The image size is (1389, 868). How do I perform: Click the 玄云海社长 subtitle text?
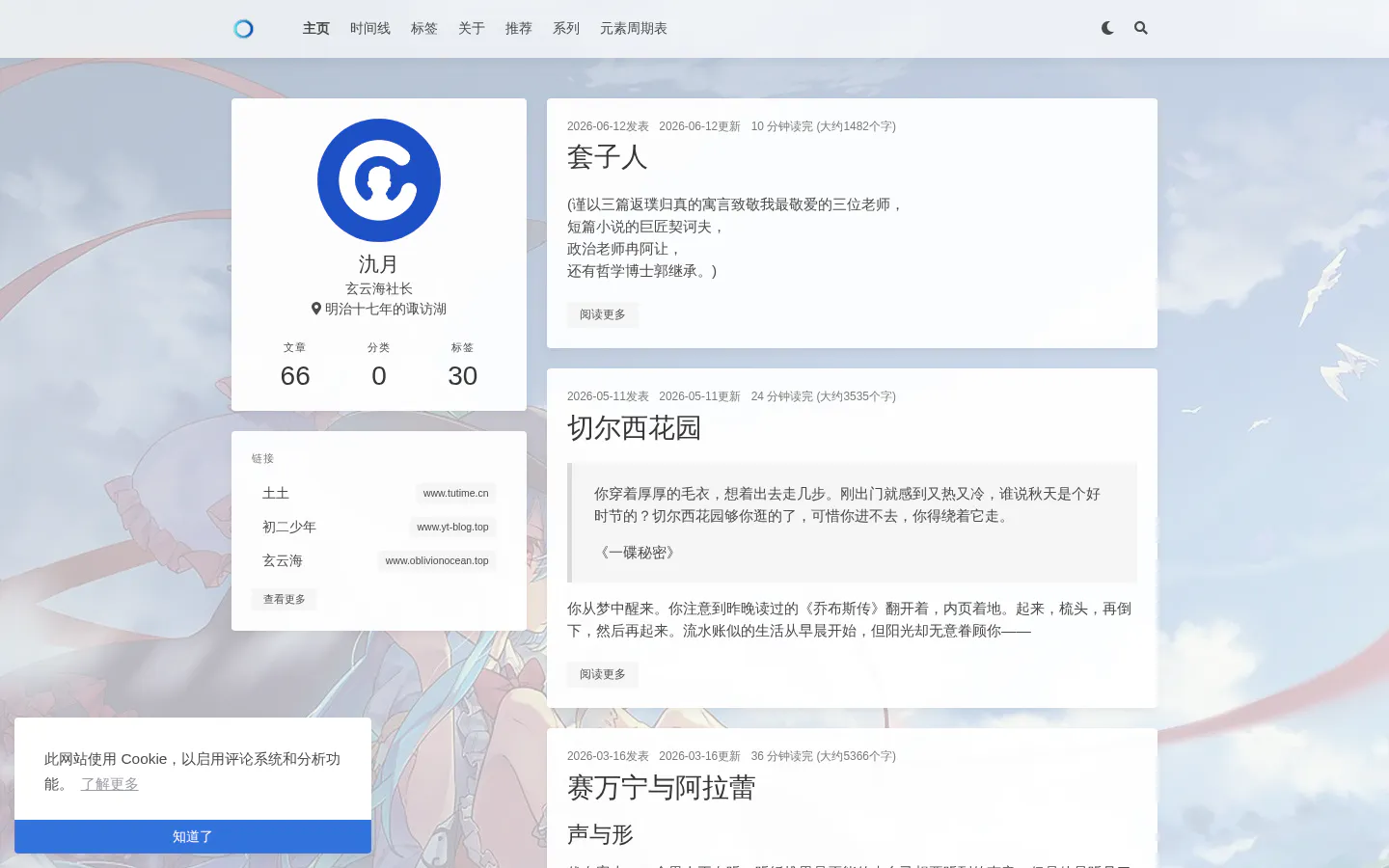click(x=379, y=288)
